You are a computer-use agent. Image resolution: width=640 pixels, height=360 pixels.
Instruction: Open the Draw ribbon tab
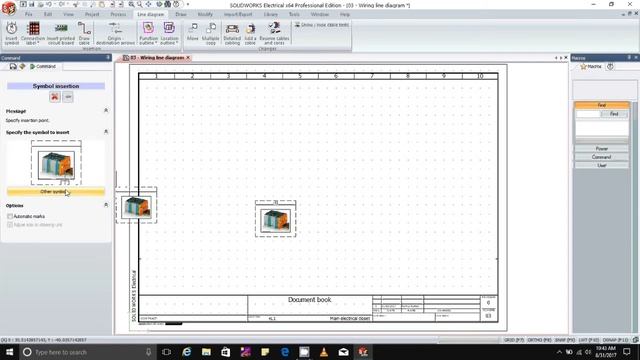coord(181,14)
